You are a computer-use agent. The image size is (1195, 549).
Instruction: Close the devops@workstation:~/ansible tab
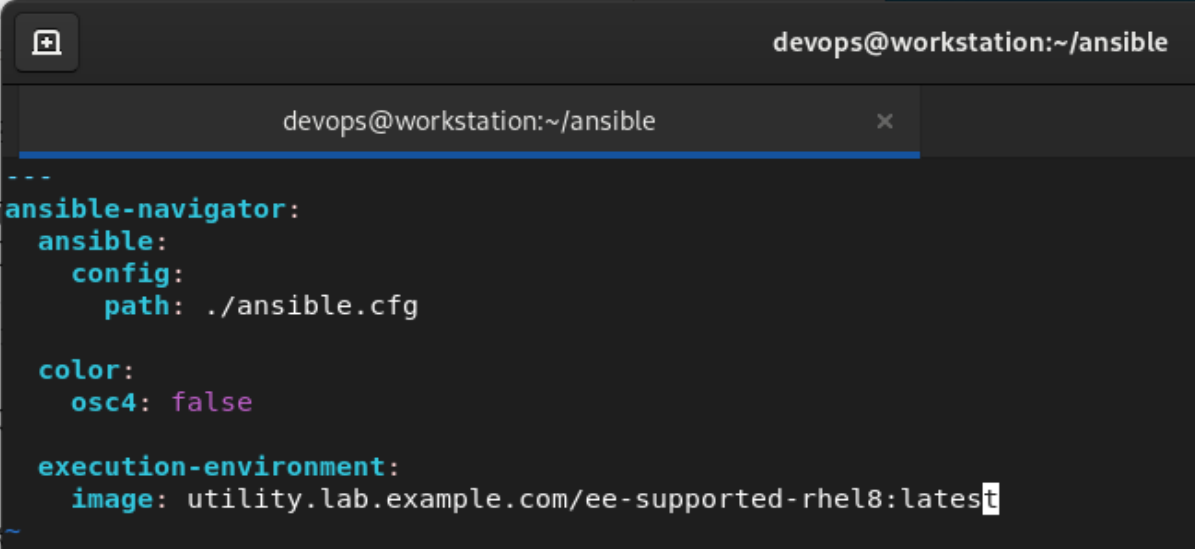coord(884,121)
